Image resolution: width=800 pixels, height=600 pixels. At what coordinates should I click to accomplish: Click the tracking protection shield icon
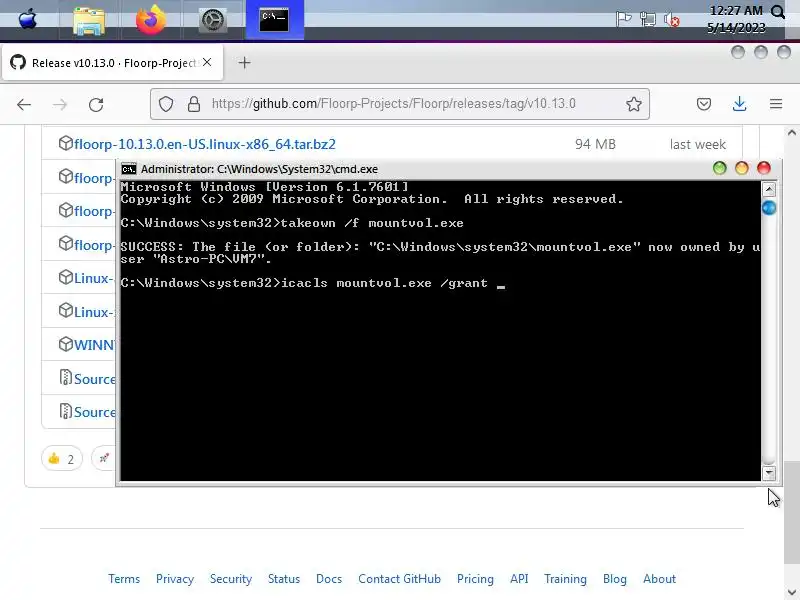coord(166,104)
